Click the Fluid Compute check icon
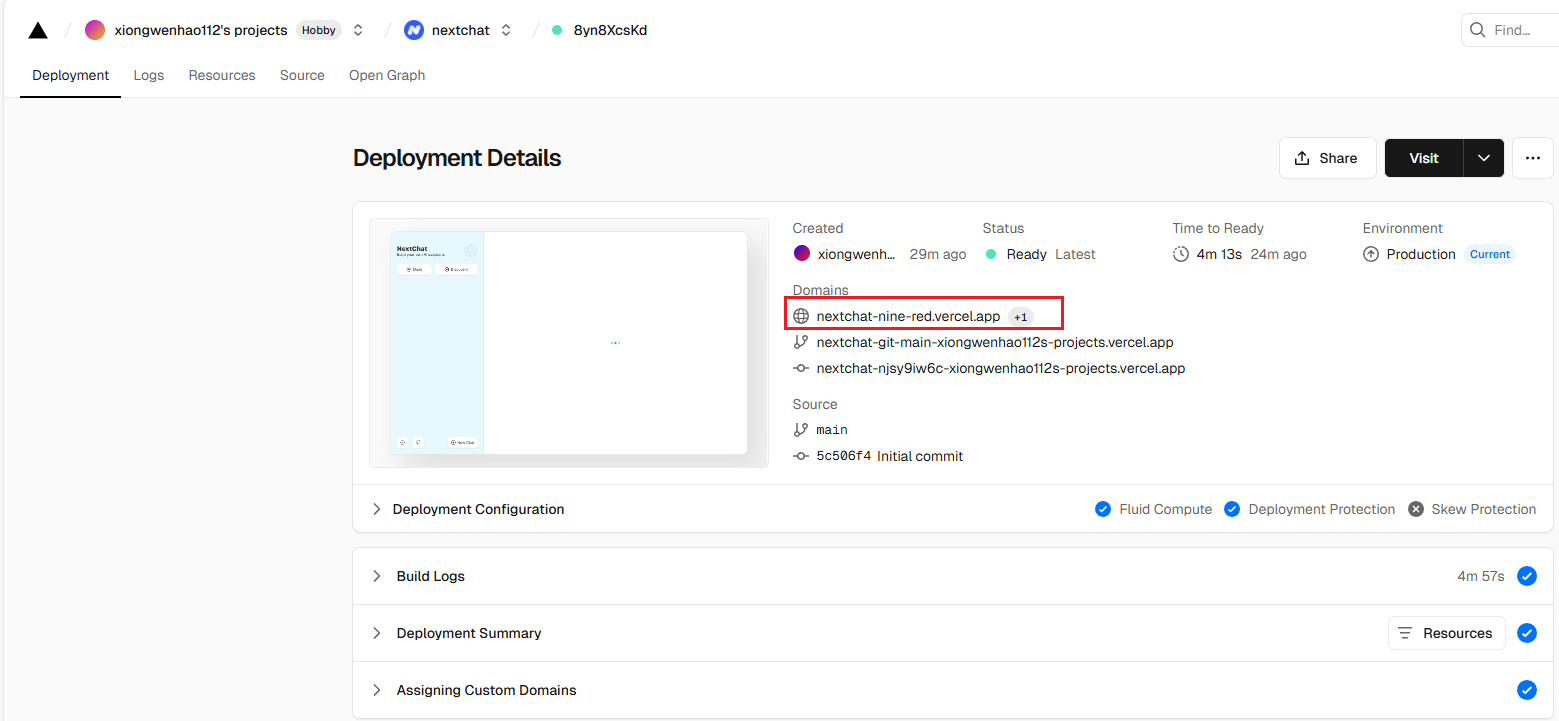Image resolution: width=1559 pixels, height=721 pixels. pyautogui.click(x=1103, y=509)
